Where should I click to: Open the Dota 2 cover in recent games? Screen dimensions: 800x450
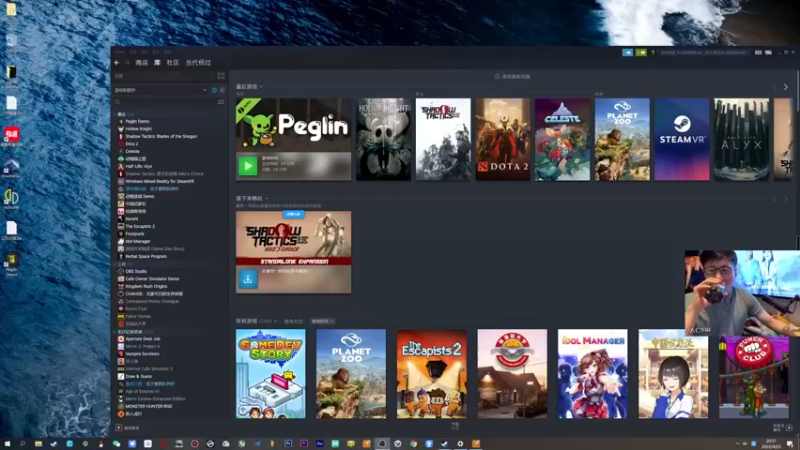(503, 139)
